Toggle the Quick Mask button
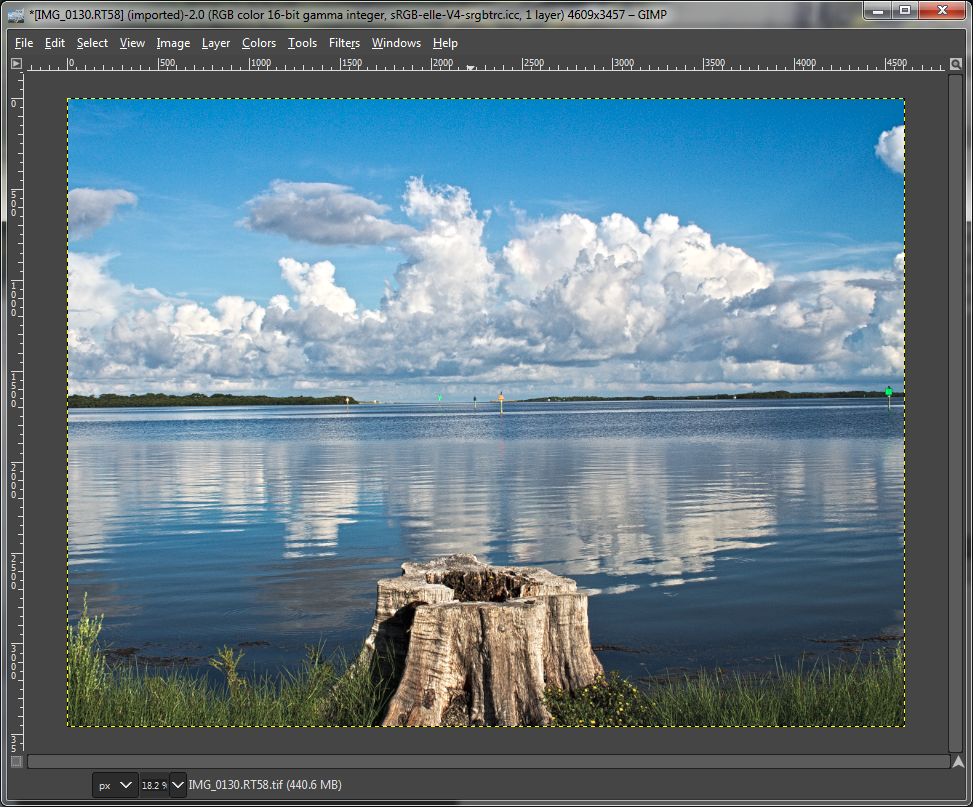The width and height of the screenshot is (978, 812). 16,761
